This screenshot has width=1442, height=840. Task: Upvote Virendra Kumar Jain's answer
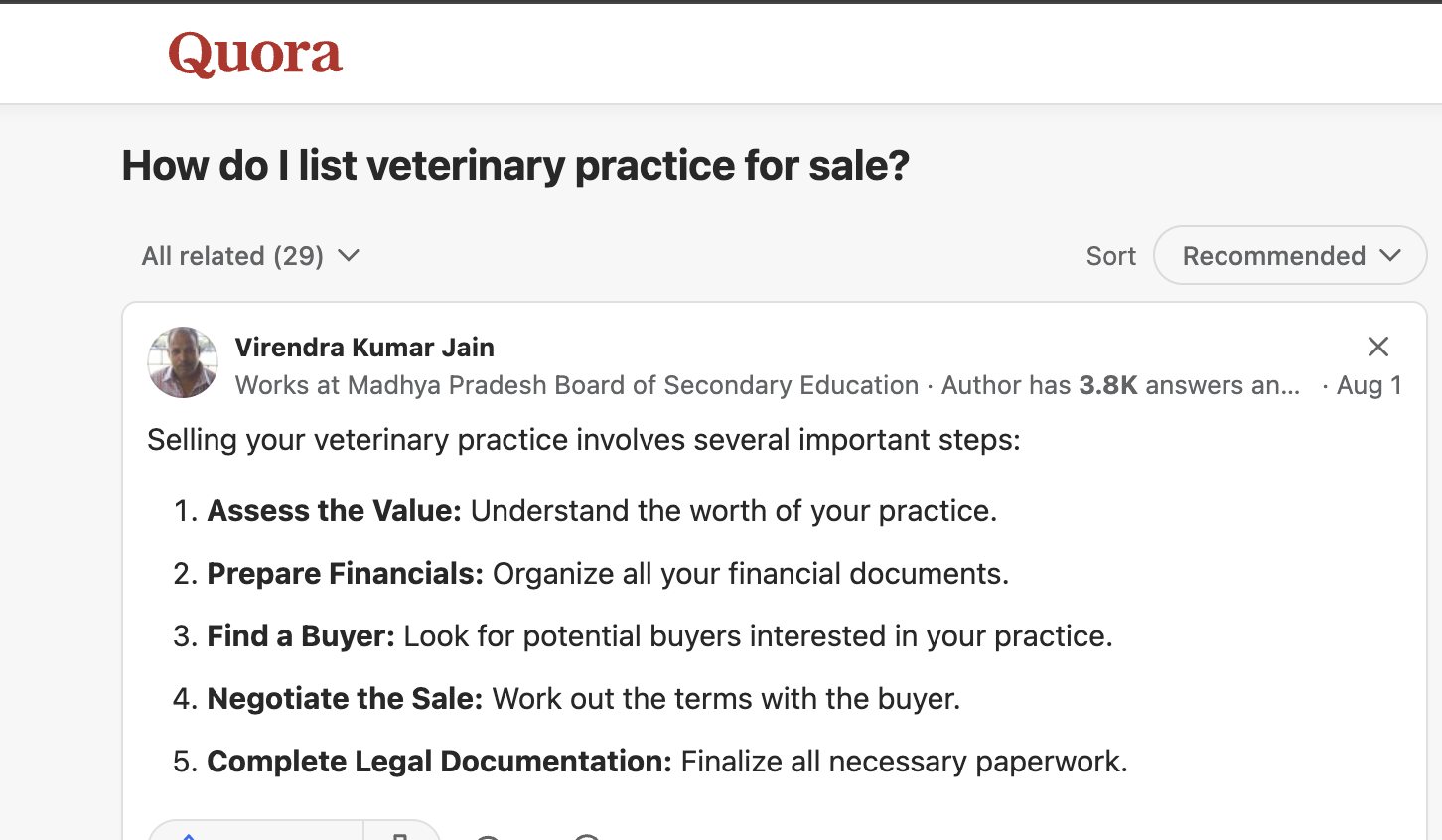256,831
